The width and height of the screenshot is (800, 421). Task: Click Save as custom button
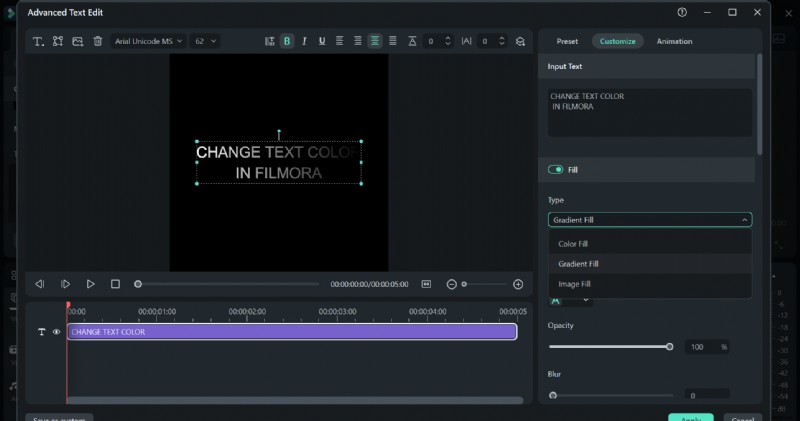point(59,418)
